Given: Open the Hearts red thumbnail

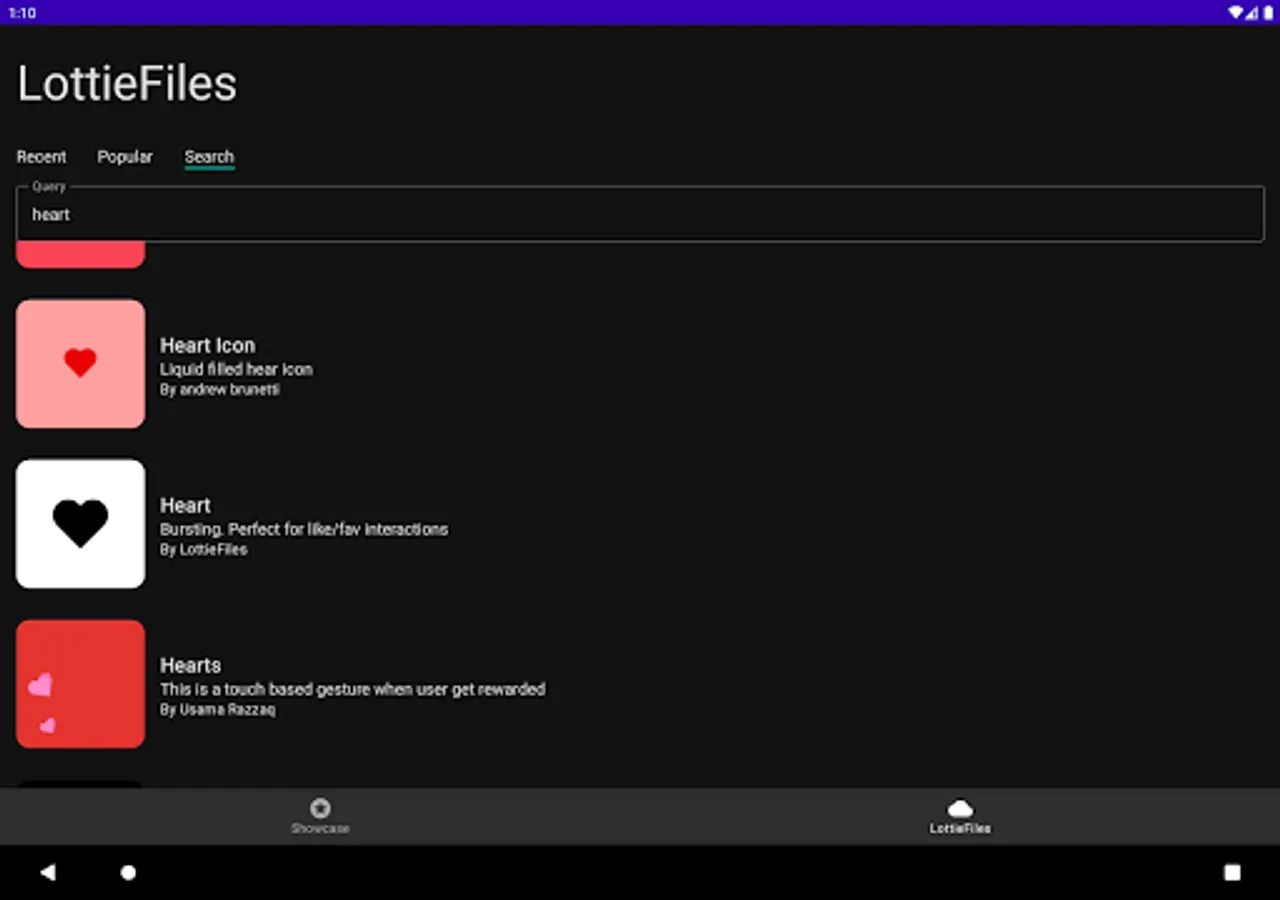Looking at the screenshot, I should pyautogui.click(x=80, y=684).
